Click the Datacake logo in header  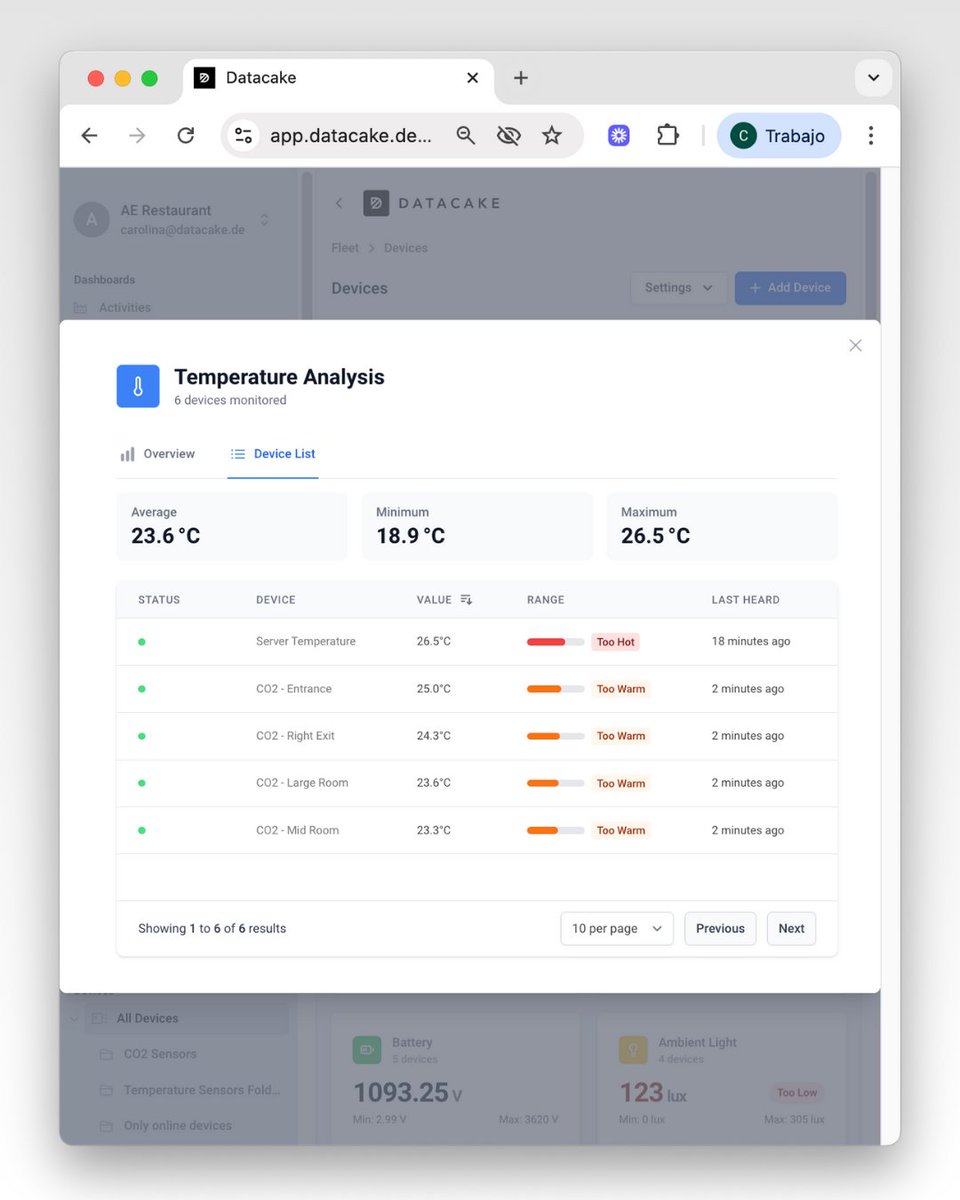[431, 203]
